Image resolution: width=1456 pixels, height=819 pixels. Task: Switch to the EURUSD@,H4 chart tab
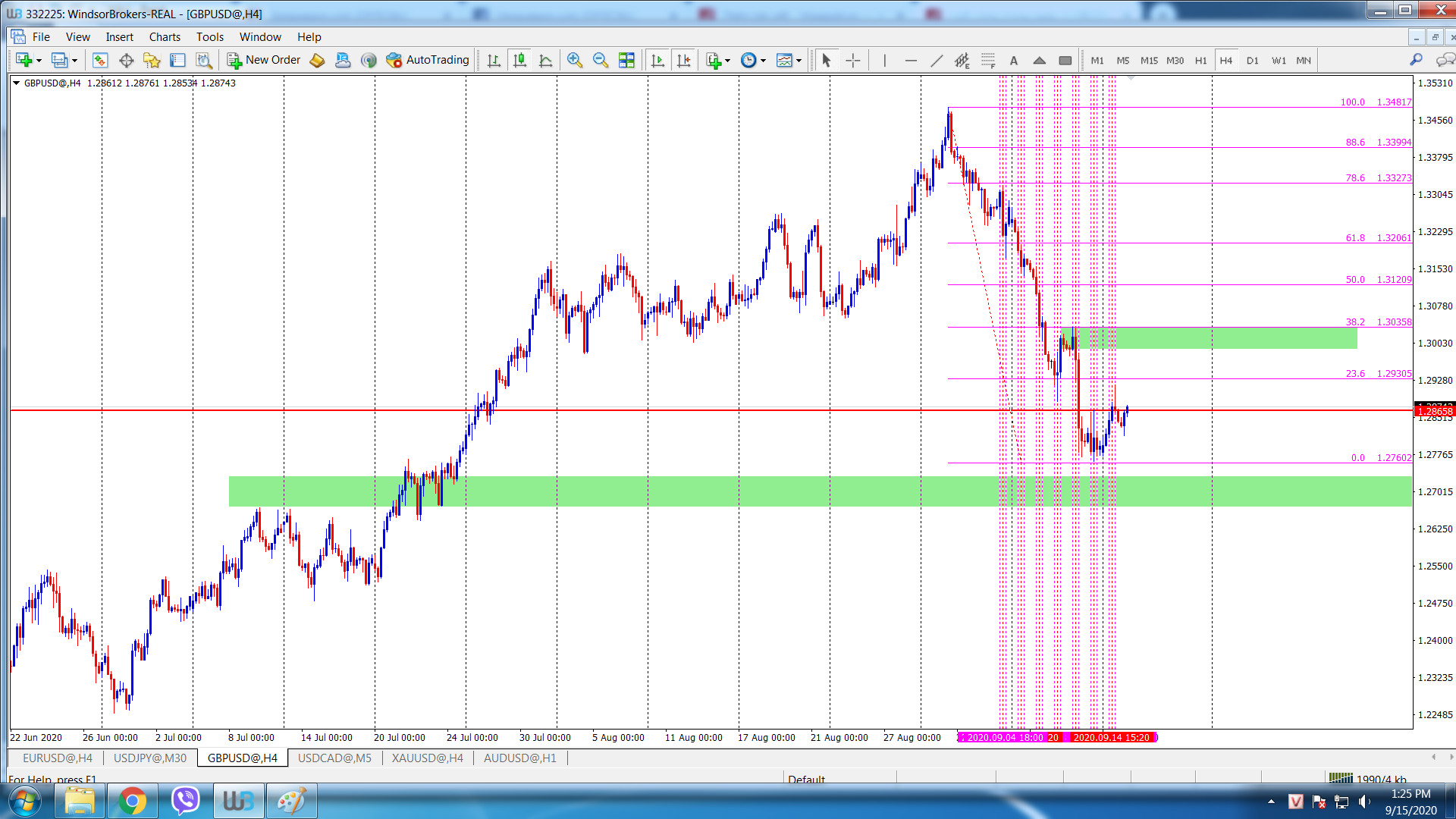click(58, 758)
